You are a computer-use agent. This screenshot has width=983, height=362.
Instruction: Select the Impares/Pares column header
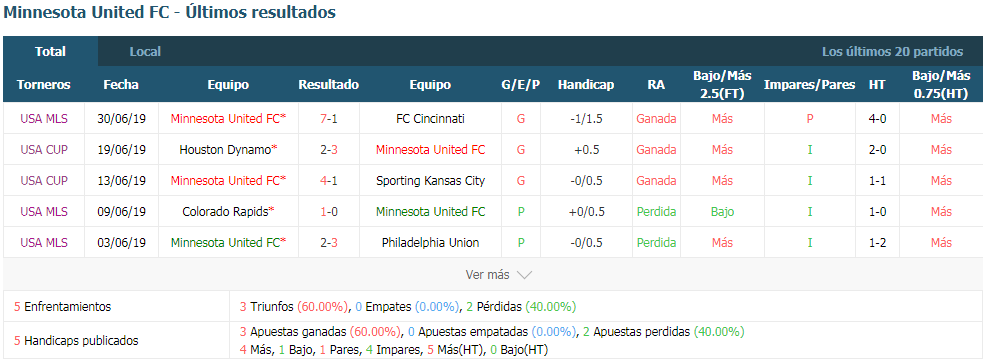(x=809, y=85)
